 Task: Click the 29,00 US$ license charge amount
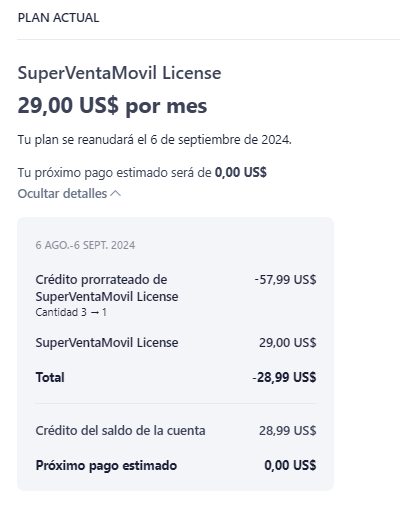pyautogui.click(x=288, y=343)
